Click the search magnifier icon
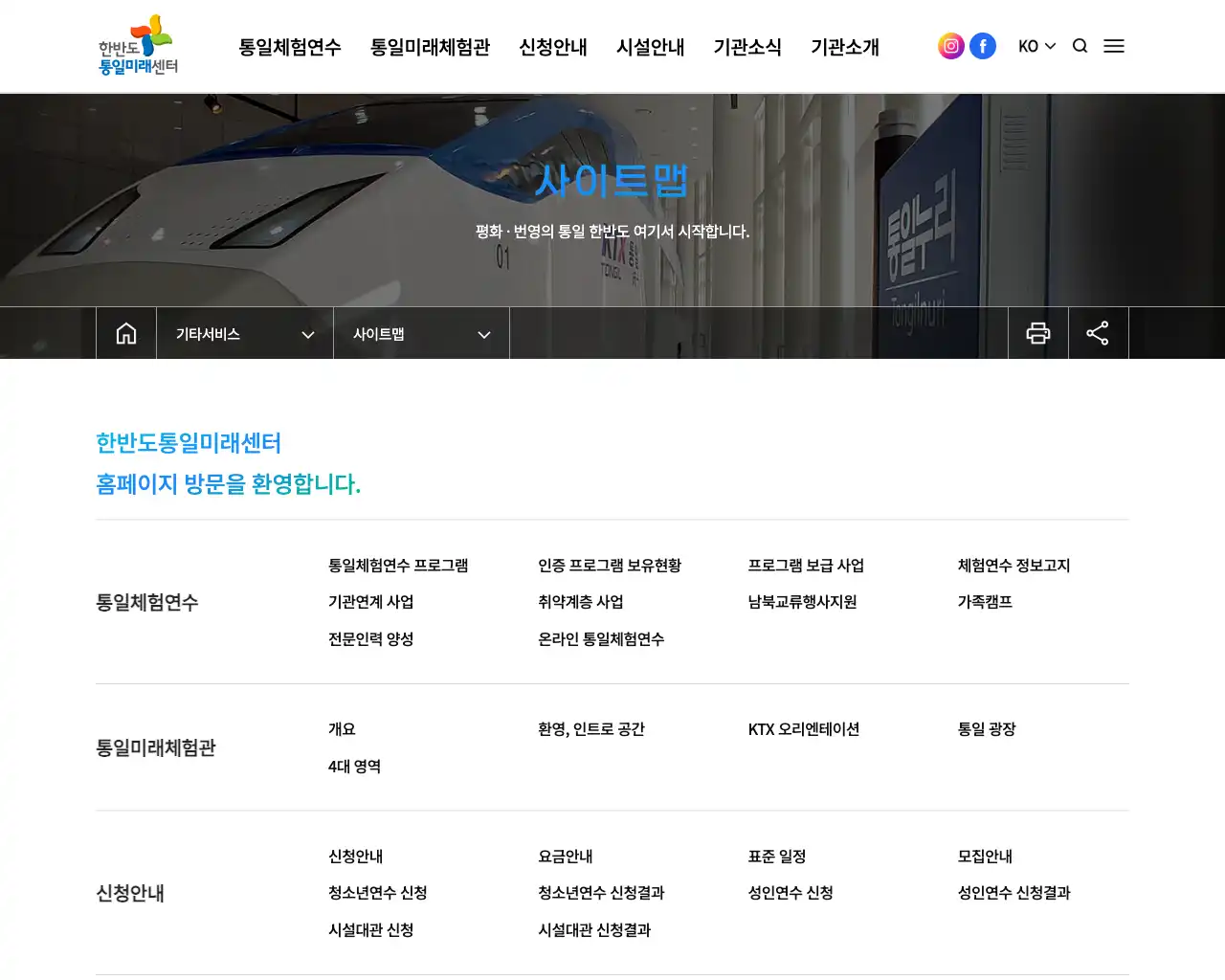The image size is (1225, 980). coord(1080,45)
